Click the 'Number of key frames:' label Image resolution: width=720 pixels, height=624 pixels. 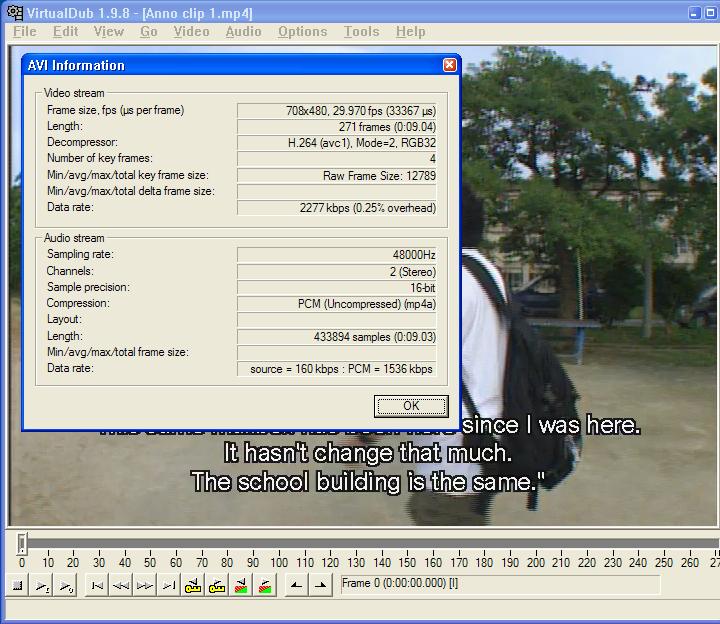pos(100,158)
